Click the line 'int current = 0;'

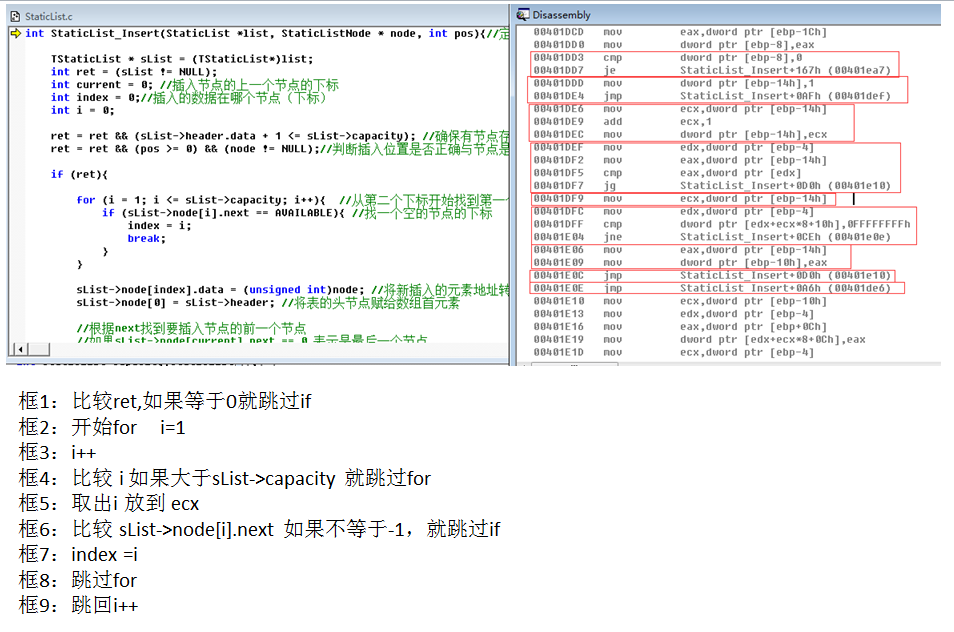[195, 85]
